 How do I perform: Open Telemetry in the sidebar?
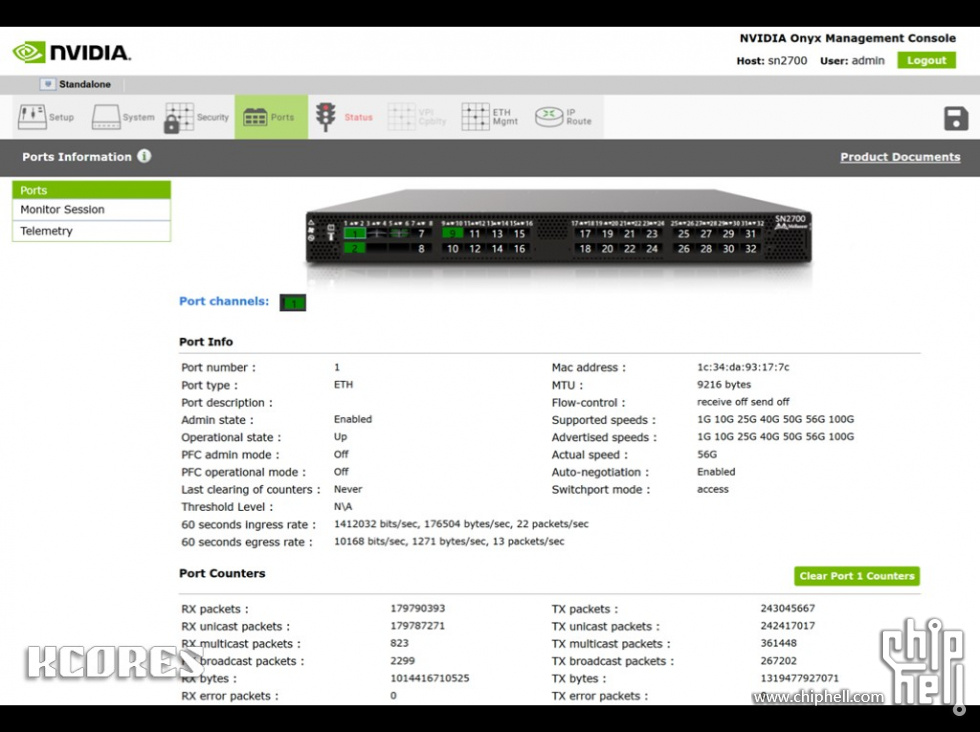tap(91, 231)
